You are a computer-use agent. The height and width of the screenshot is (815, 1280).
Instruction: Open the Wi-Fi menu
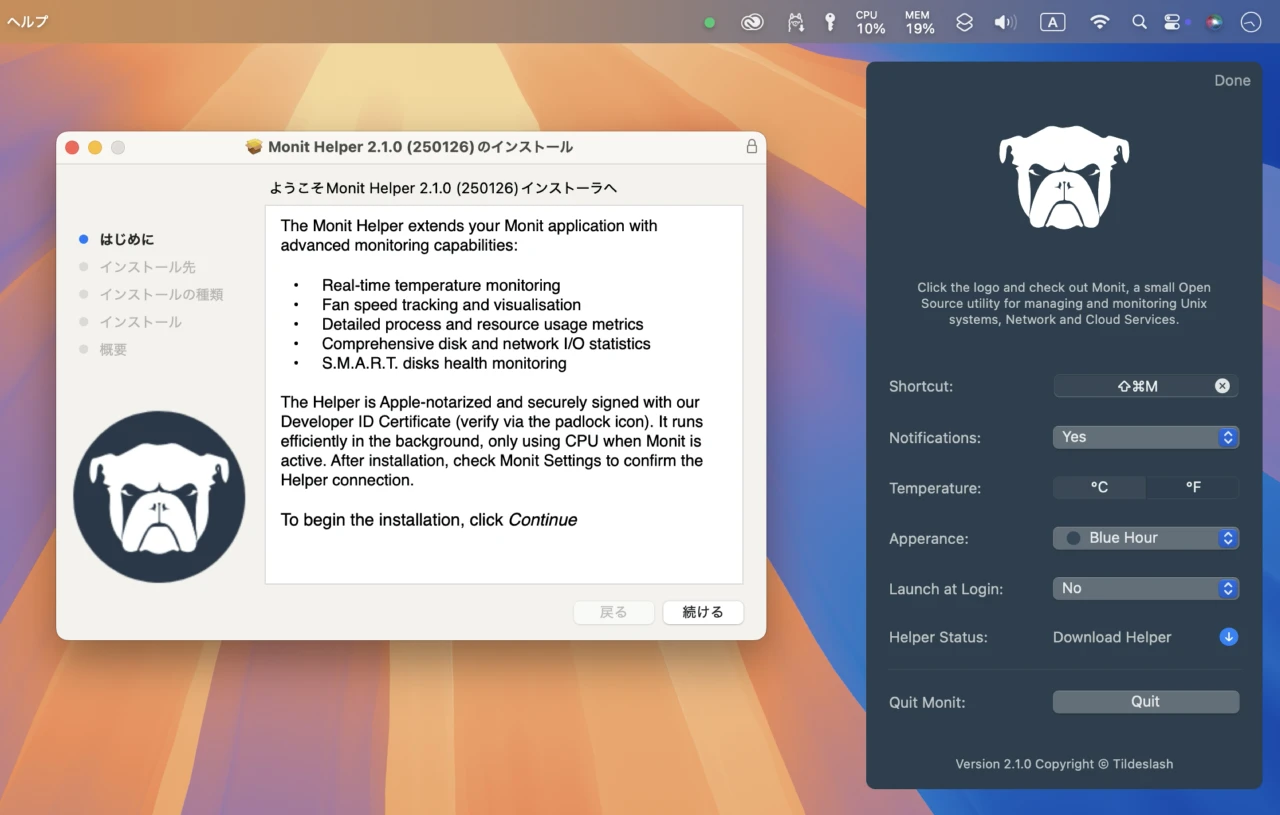coord(1100,22)
